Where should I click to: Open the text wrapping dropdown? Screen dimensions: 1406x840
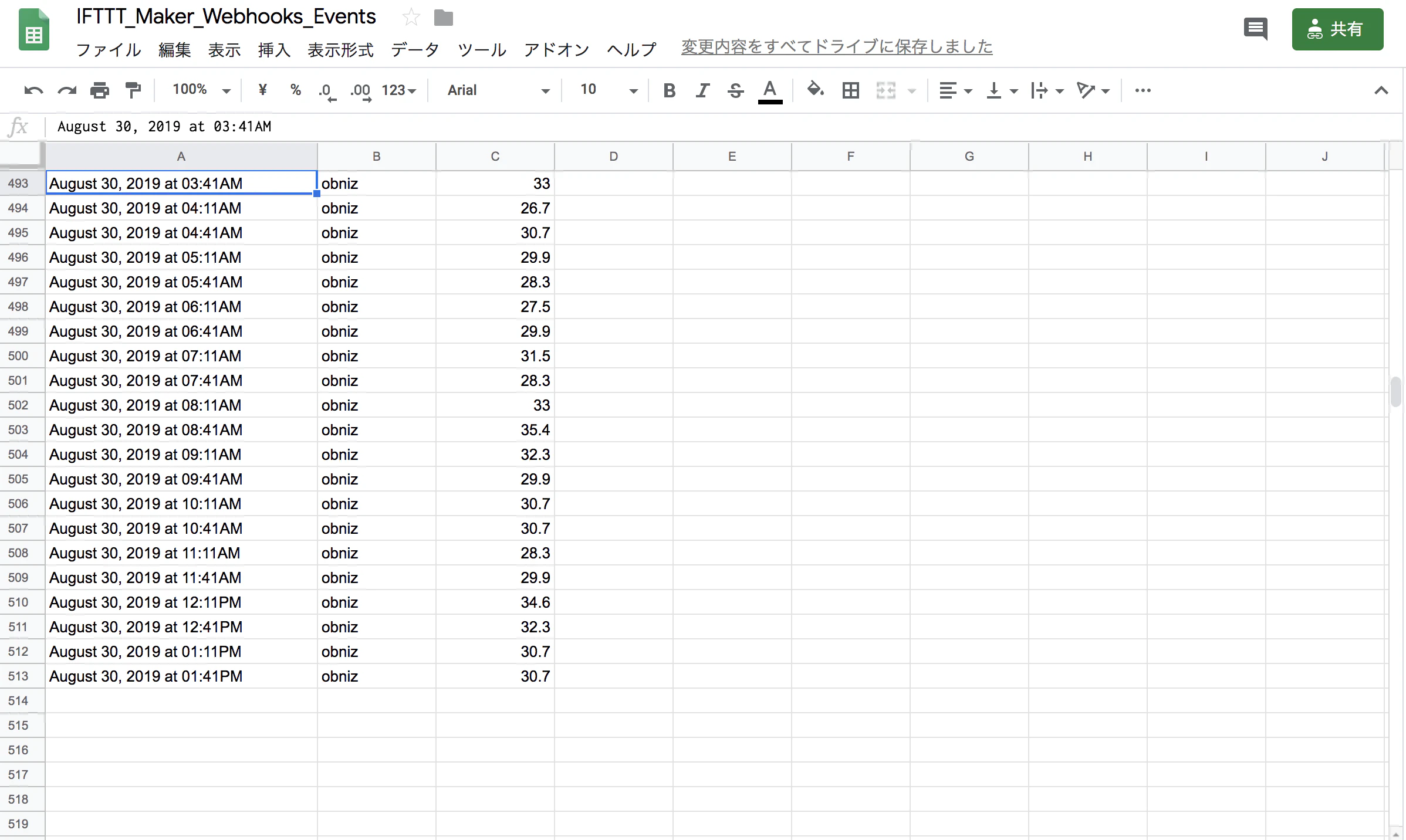[1047, 90]
